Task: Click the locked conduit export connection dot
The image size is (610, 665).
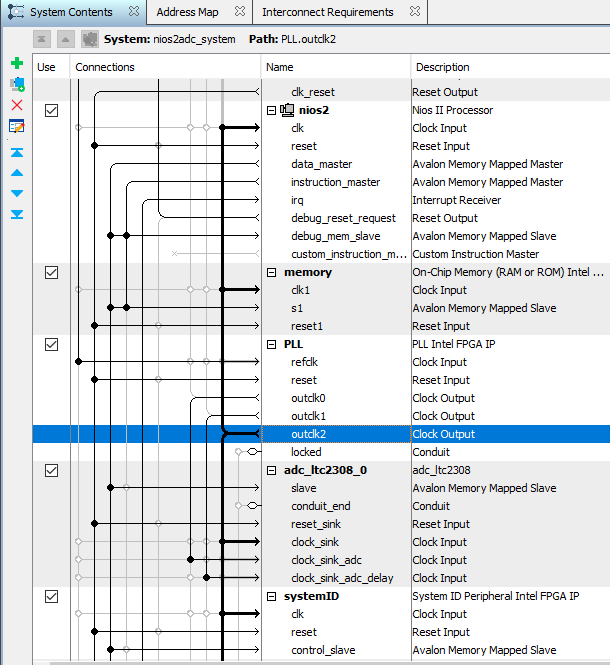Action: point(238,452)
